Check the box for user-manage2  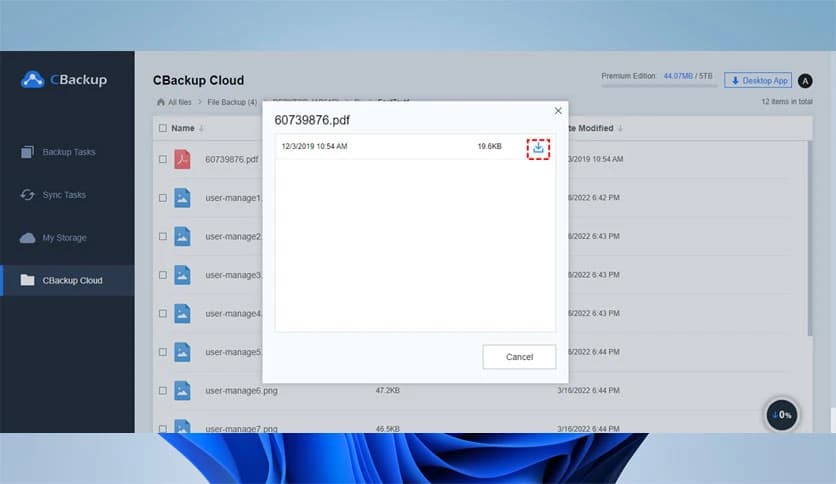point(163,237)
